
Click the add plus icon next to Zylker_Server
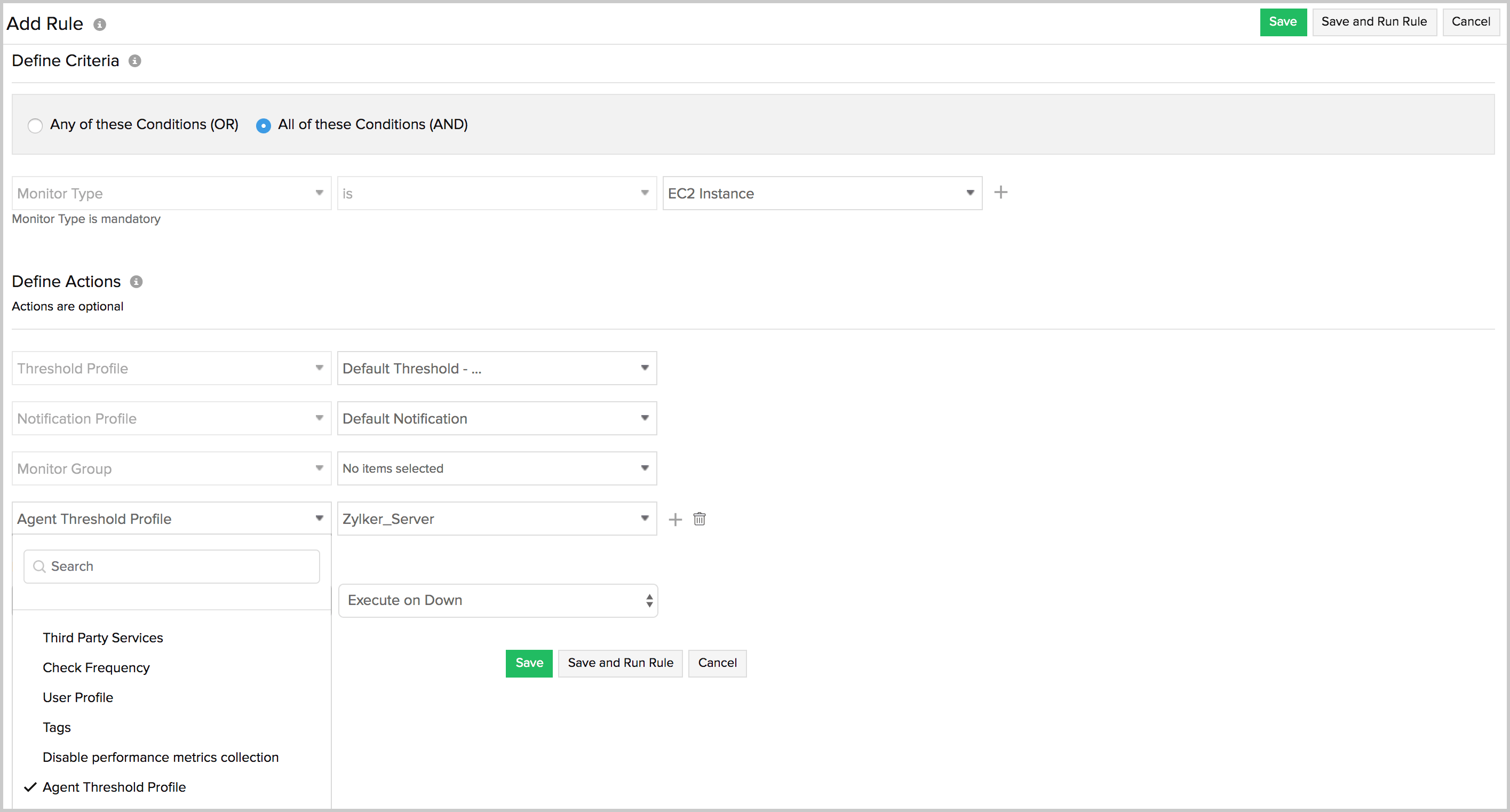(x=675, y=519)
